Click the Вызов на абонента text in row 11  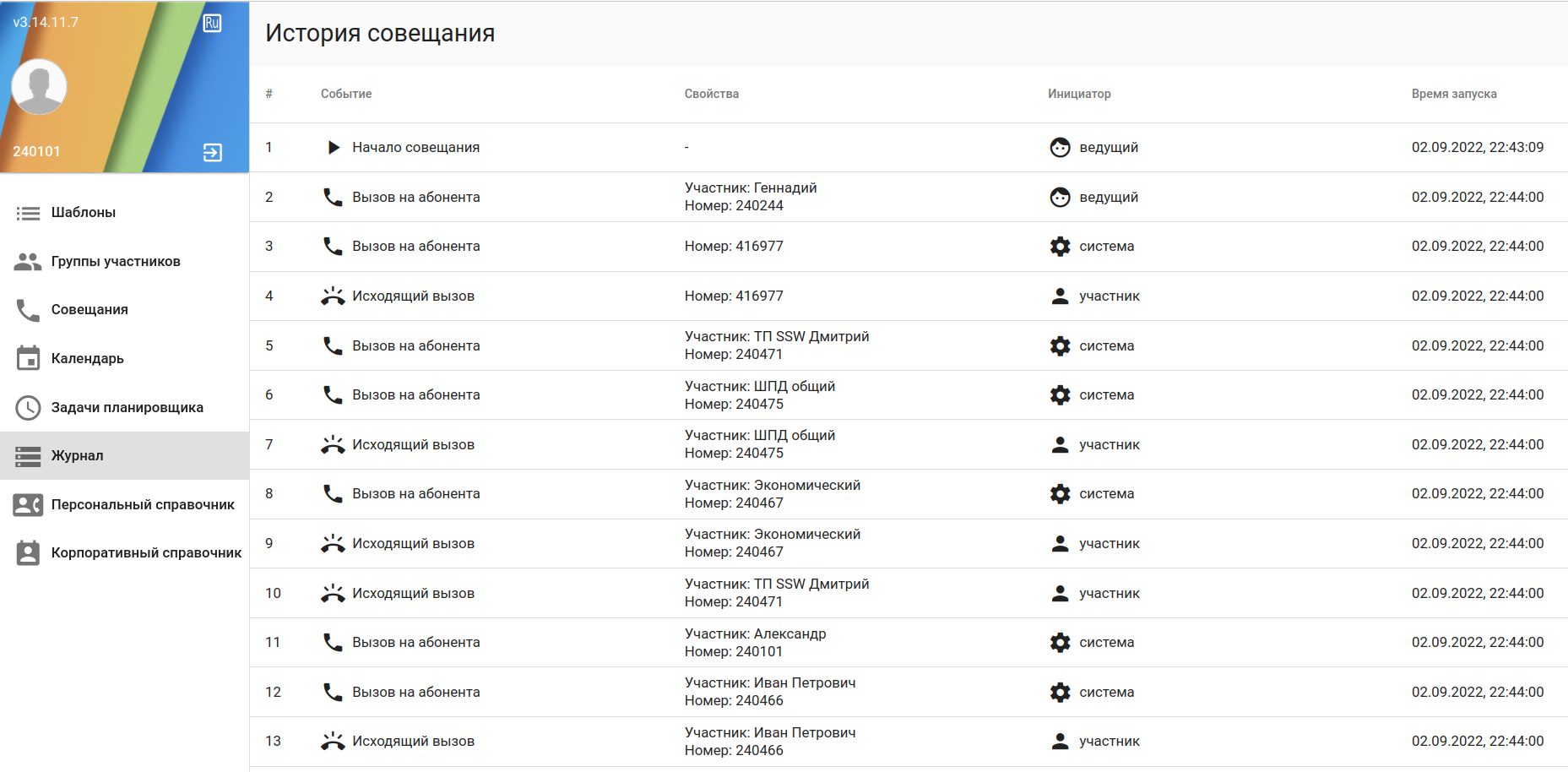415,643
